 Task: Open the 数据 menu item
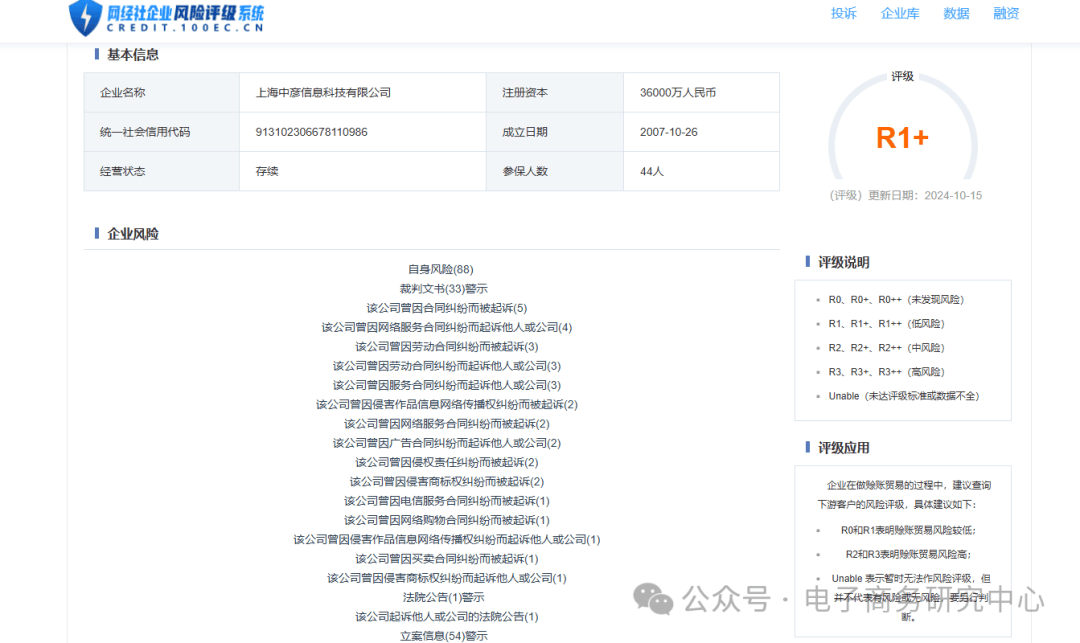tap(957, 13)
